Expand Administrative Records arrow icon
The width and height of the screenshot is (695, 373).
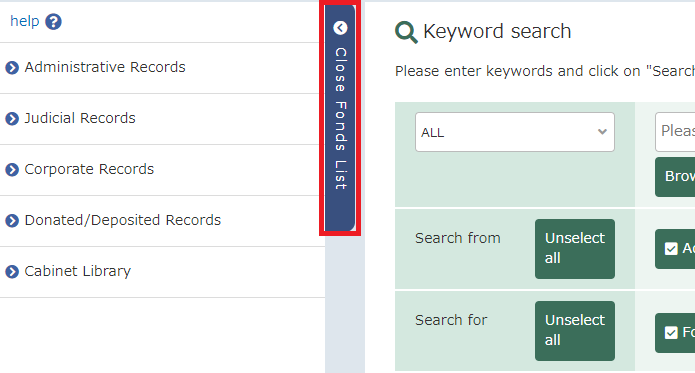tap(12, 68)
